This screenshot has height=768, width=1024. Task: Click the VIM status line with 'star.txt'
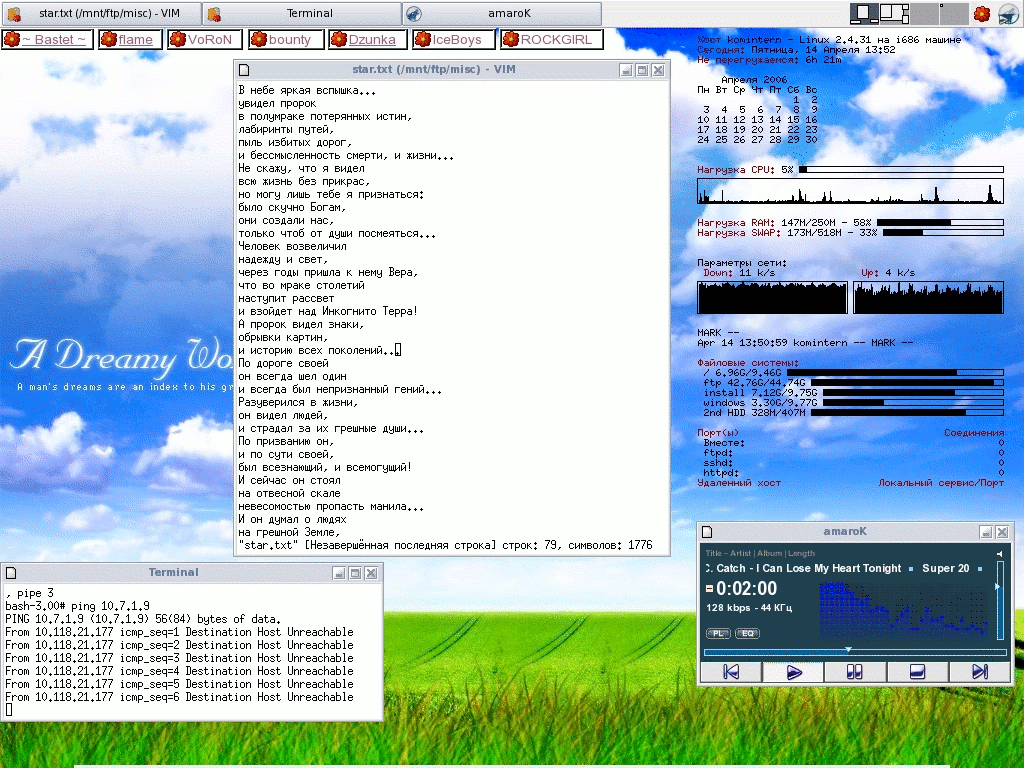pyautogui.click(x=445, y=545)
